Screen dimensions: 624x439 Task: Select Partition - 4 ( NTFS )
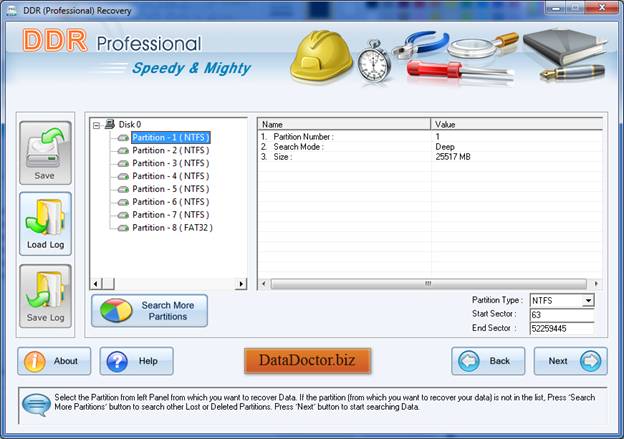point(171,176)
